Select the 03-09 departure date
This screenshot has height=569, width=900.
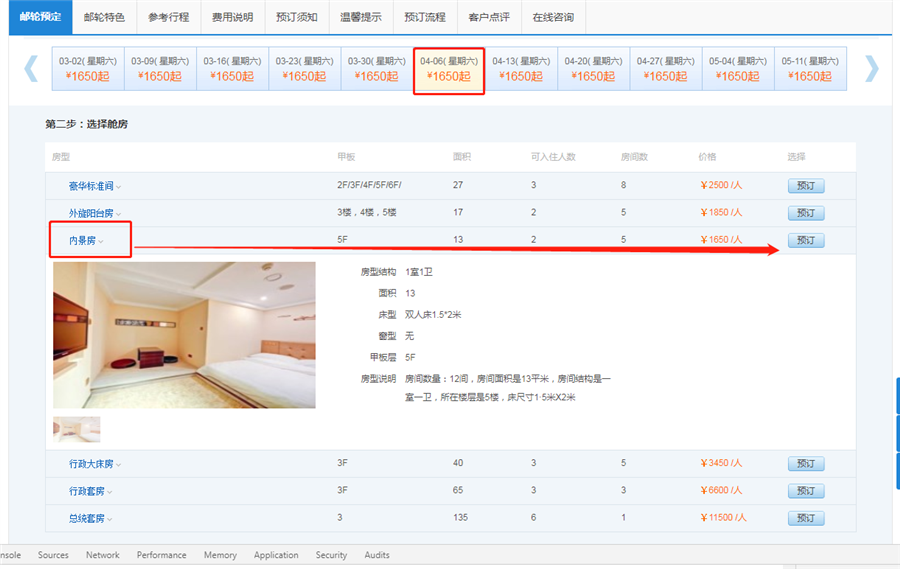pyautogui.click(x=160, y=69)
